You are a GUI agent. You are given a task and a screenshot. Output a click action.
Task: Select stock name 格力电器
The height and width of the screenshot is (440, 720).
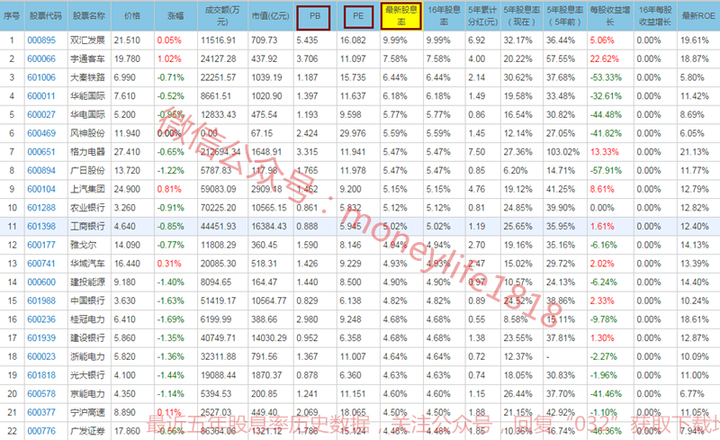[88, 152]
